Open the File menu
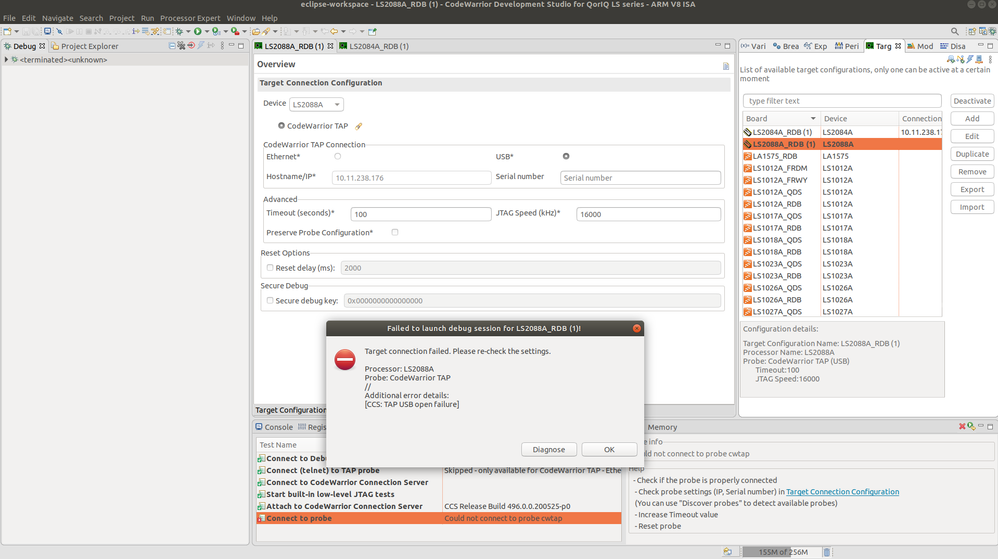Screen dimensions: 998x559 coord(9,18)
